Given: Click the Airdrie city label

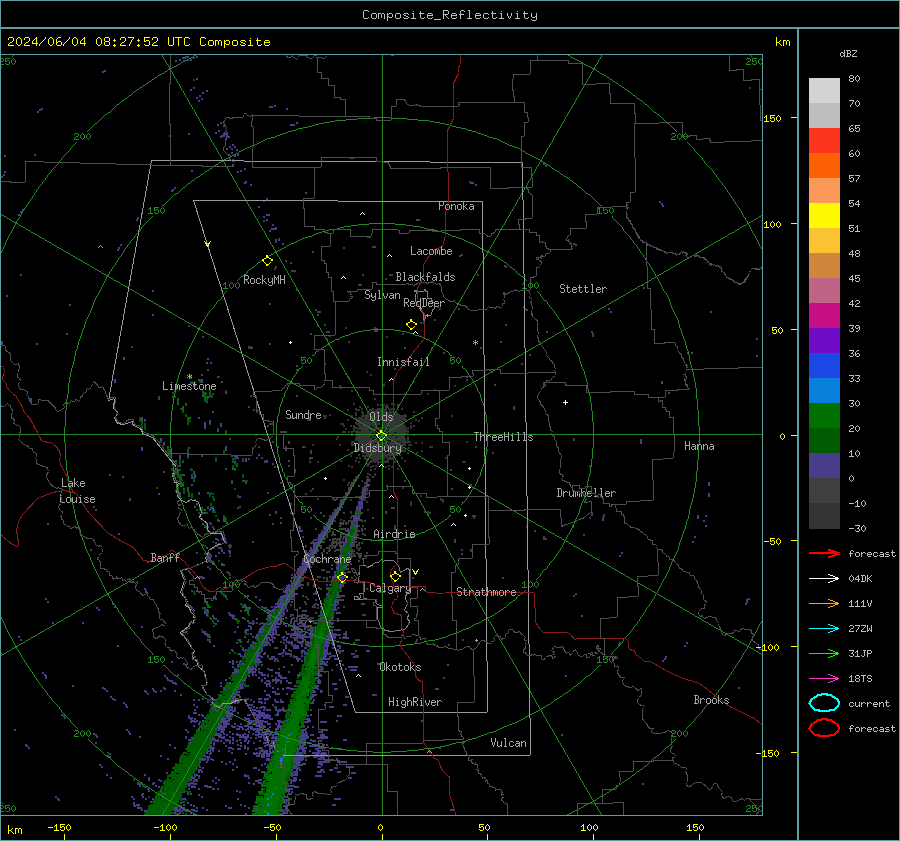Looking at the screenshot, I should click(x=394, y=534).
